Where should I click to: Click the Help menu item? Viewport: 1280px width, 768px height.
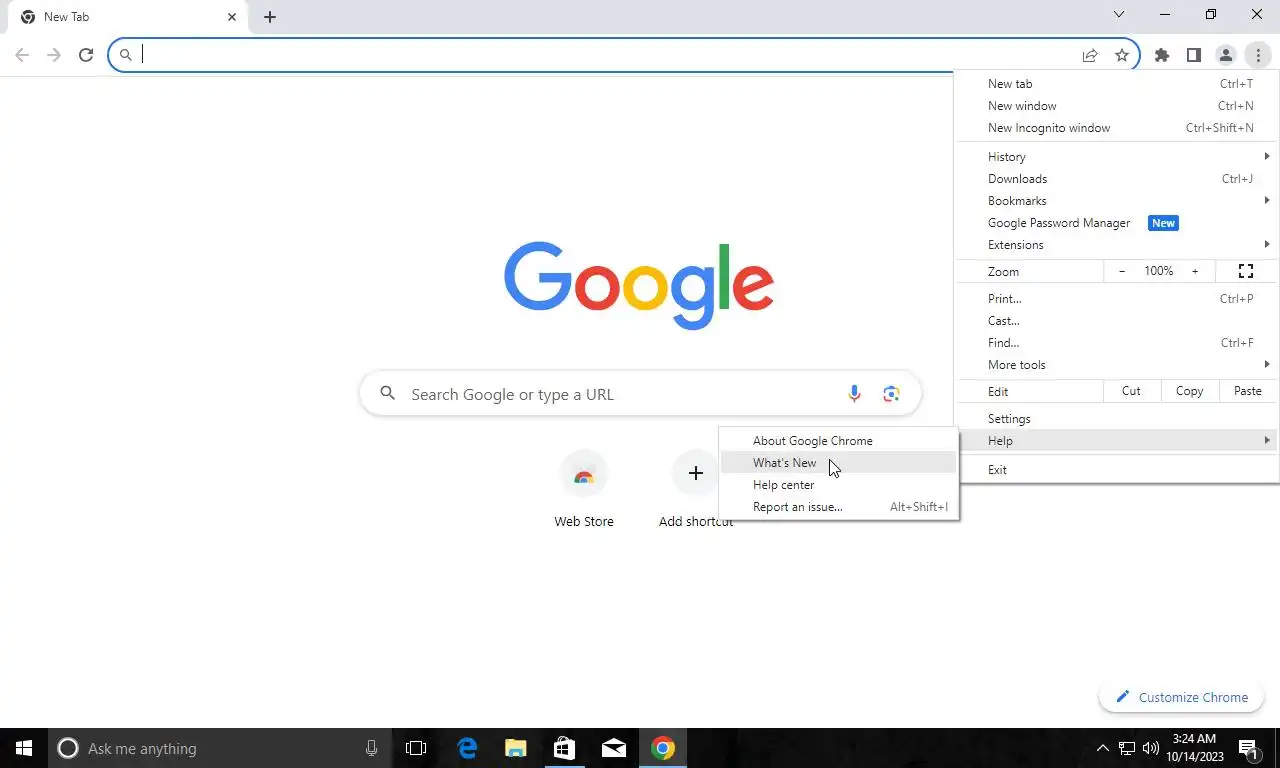(x=1116, y=441)
